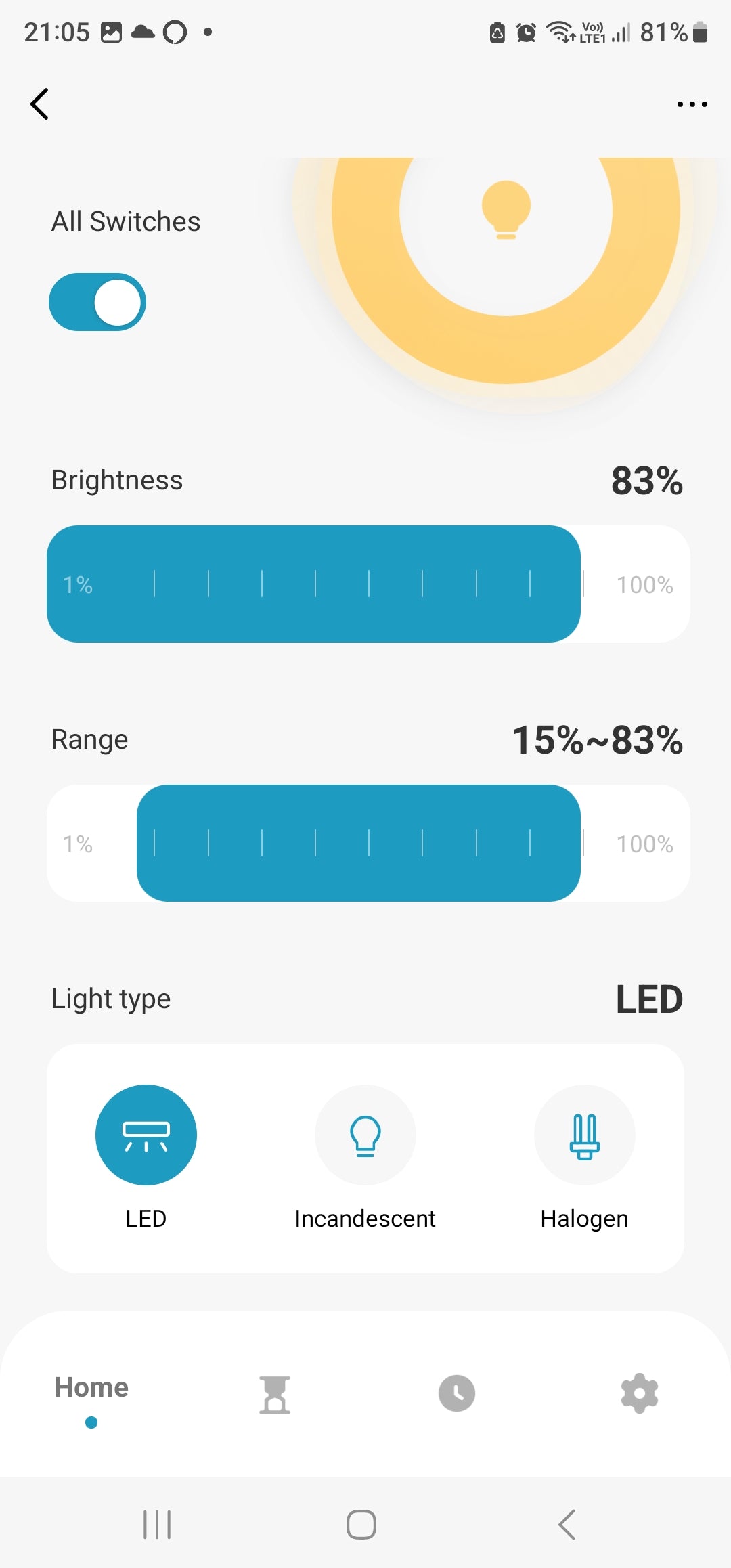Viewport: 731px width, 1568px height.
Task: Tap the Incandescent label text
Action: [x=365, y=1219]
